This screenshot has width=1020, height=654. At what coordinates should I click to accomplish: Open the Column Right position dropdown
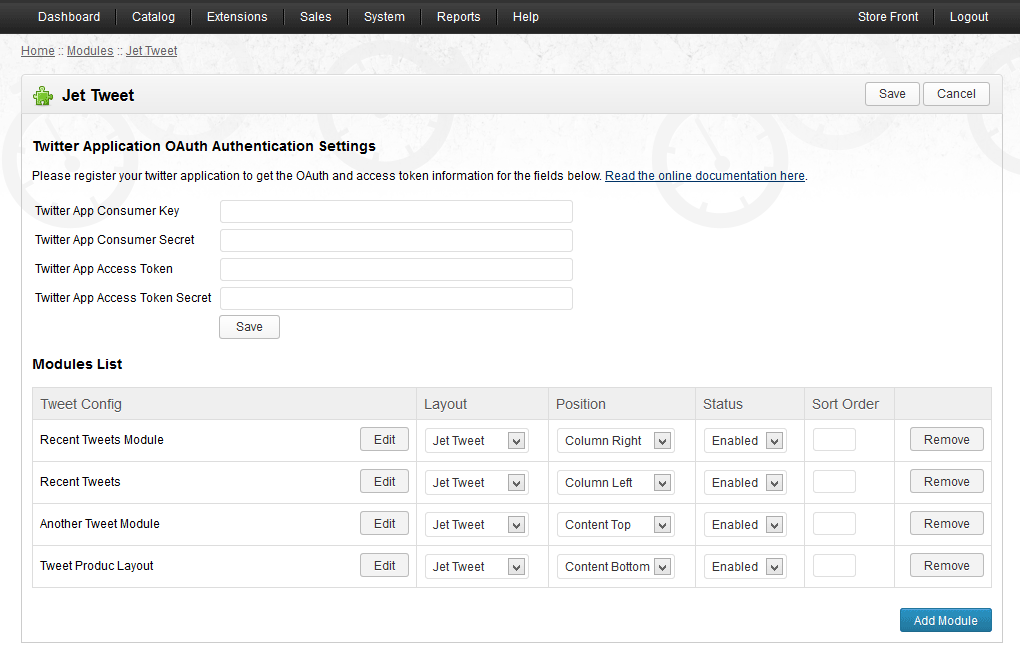tap(615, 441)
